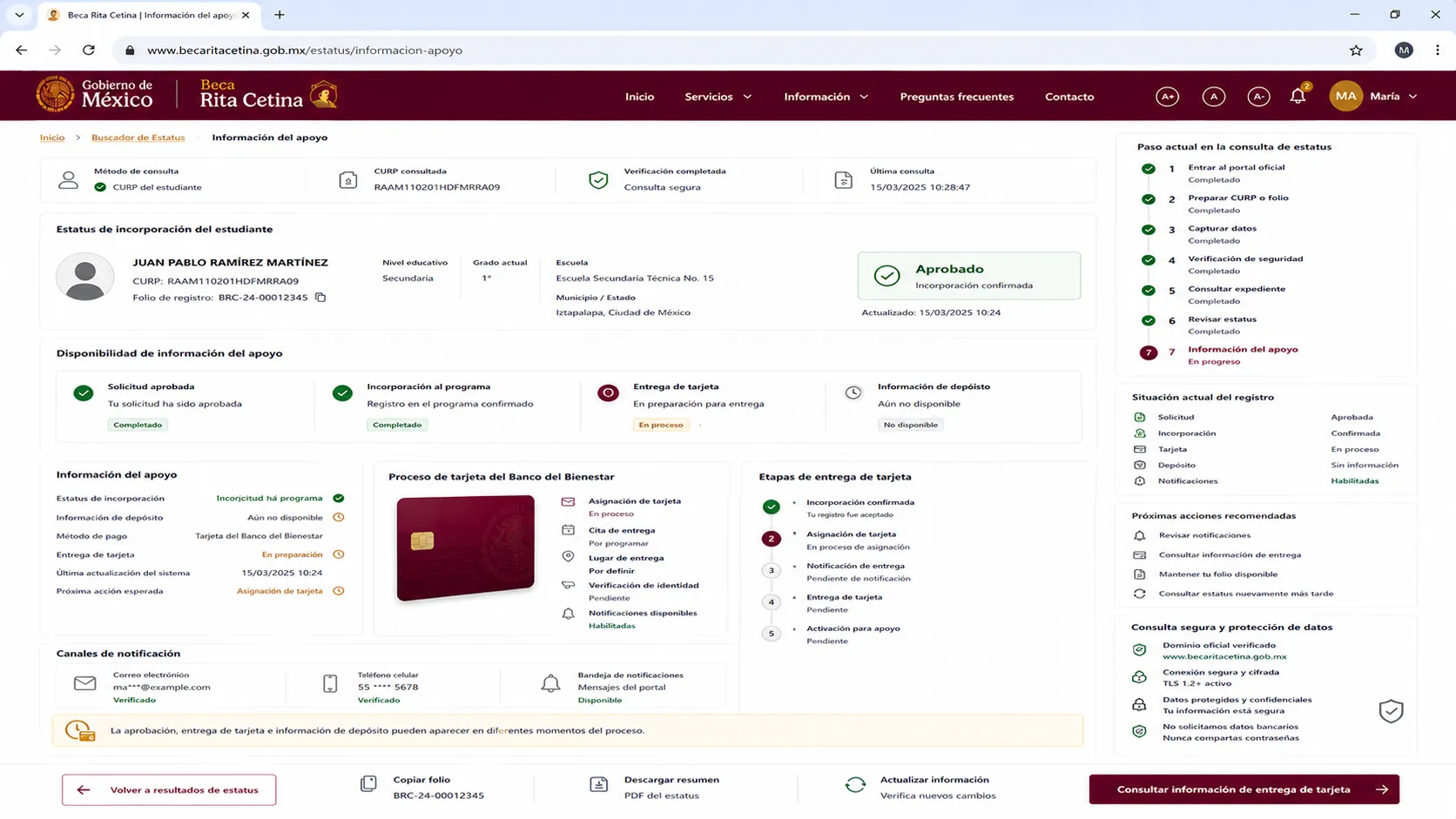Click the shield icon in data protection panel
This screenshot has width=1456, height=819.
pyautogui.click(x=1391, y=711)
